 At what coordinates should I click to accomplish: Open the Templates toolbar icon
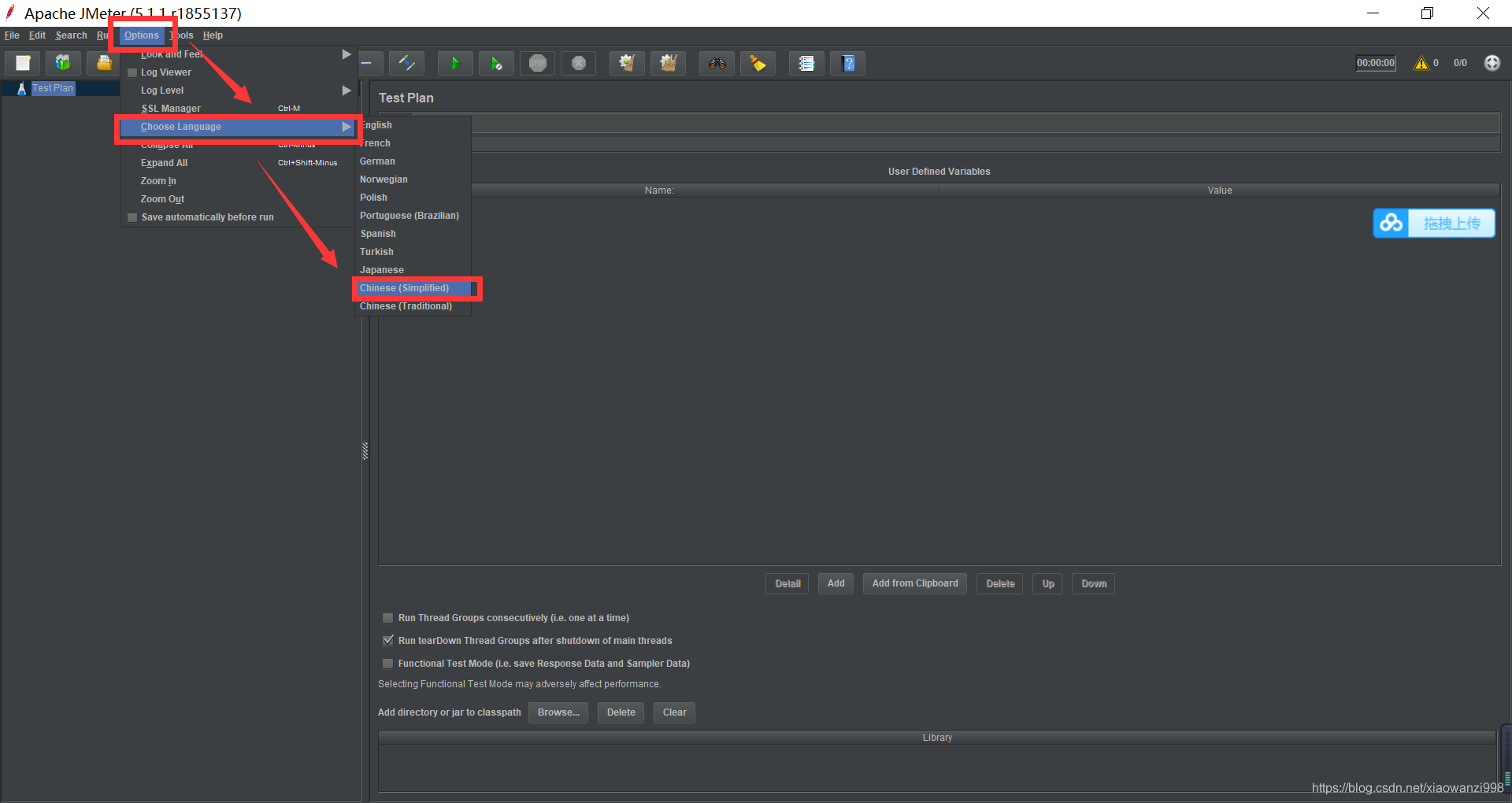(63, 63)
